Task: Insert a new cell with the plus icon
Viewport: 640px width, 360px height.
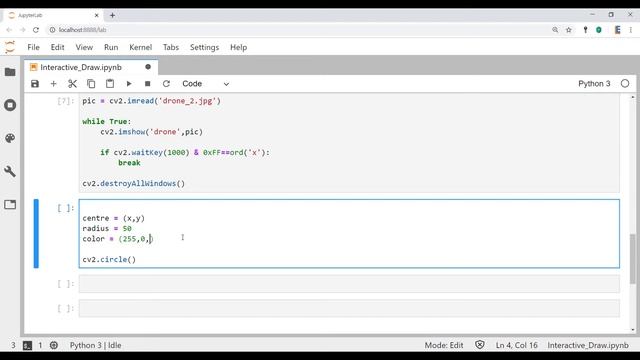Action: click(x=53, y=84)
